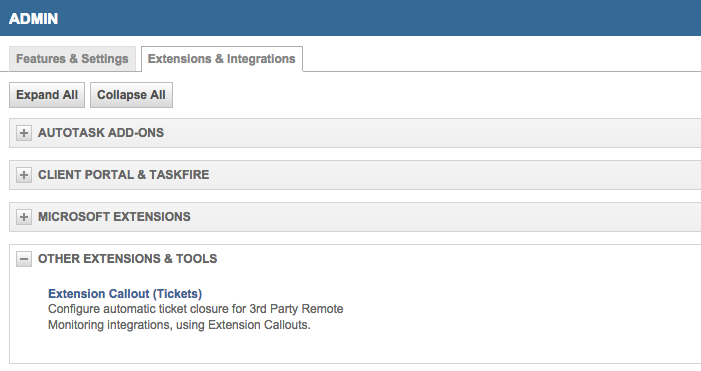Screen dimensions: 701x371
Task: Click the 'Configure automatic ticket closure' description line
Action: point(196,309)
